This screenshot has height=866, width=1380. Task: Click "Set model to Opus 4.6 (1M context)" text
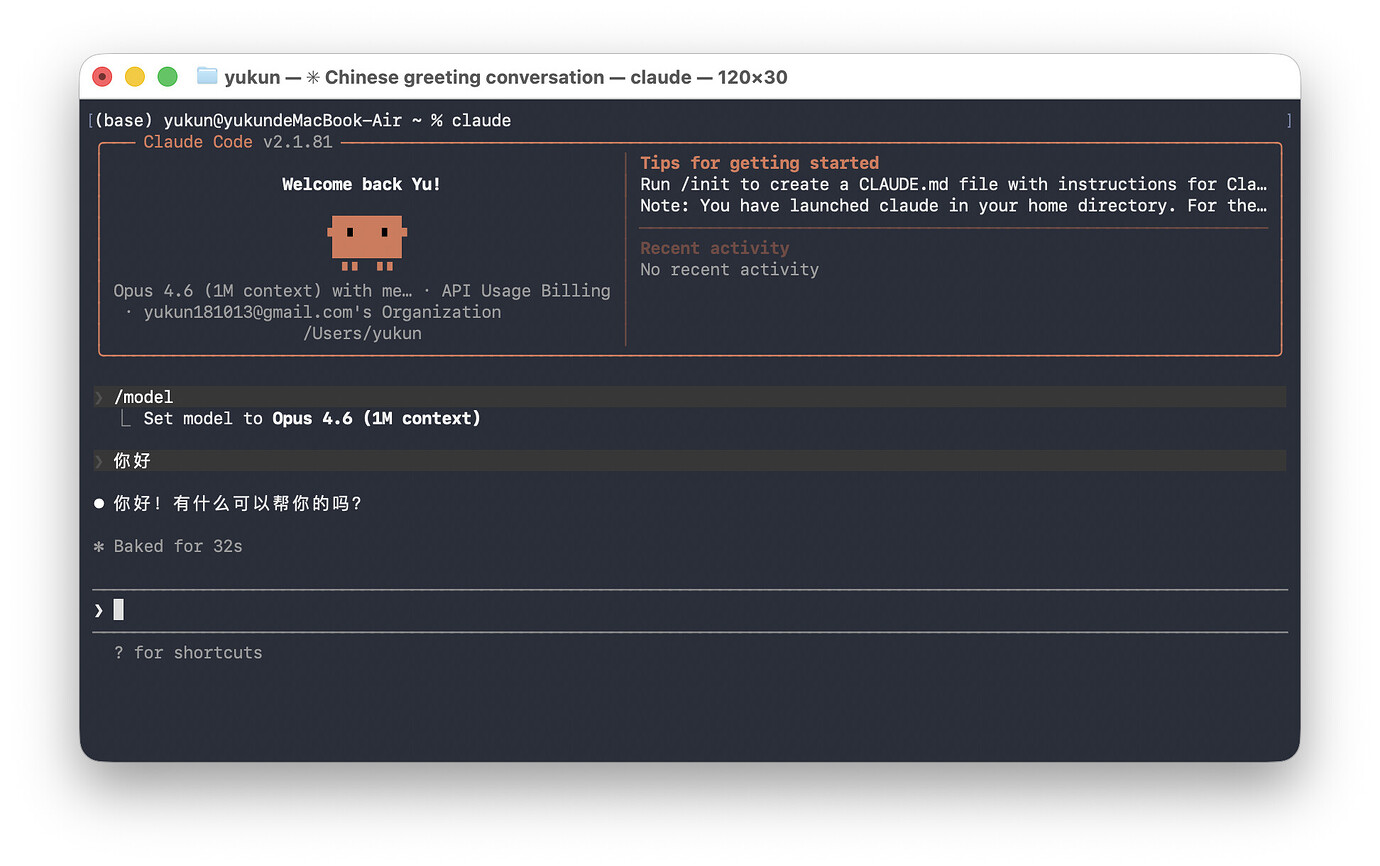[x=312, y=419]
